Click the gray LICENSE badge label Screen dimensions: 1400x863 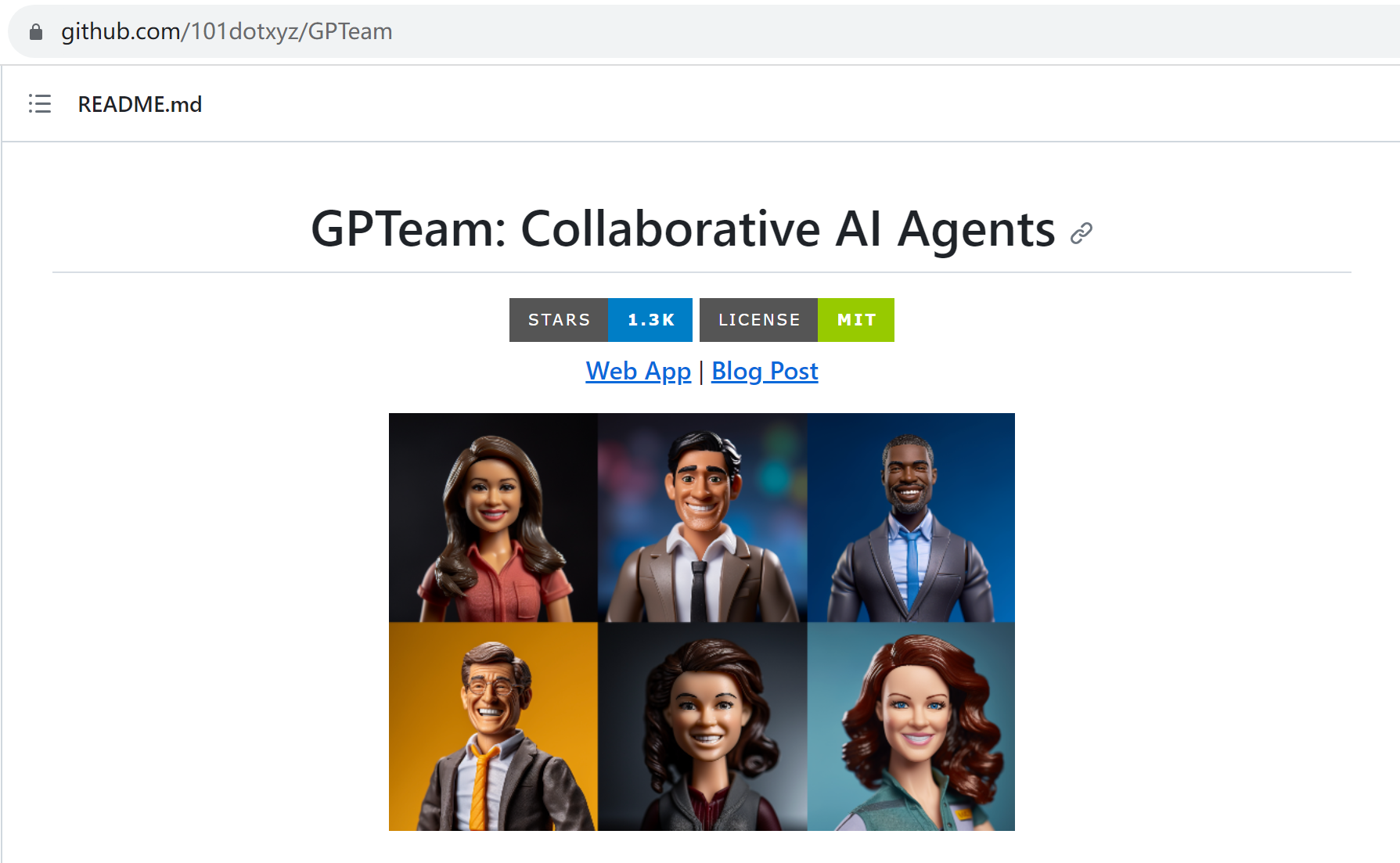pyautogui.click(x=758, y=320)
